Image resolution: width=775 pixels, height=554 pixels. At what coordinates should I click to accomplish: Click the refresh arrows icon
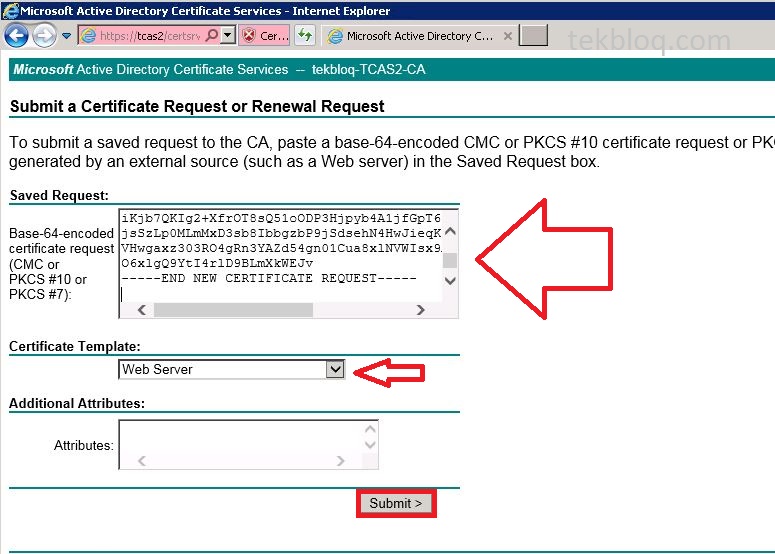tap(305, 35)
